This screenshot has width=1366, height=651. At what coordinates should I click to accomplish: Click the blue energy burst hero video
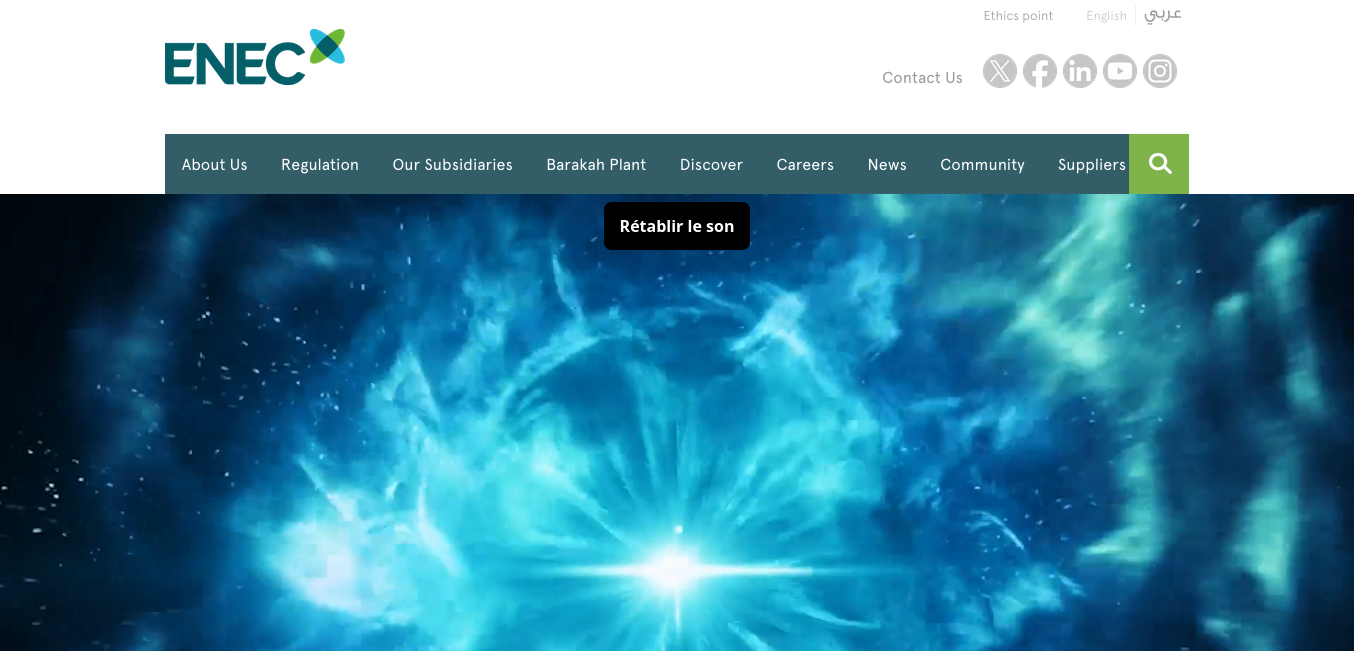676,450
